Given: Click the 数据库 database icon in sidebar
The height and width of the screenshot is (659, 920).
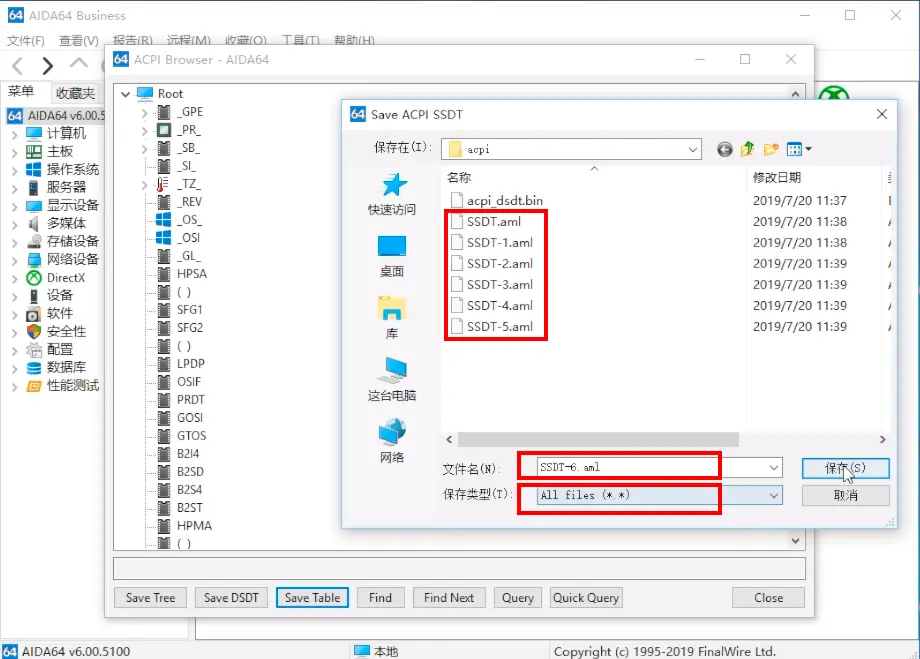Looking at the screenshot, I should click(x=34, y=368).
